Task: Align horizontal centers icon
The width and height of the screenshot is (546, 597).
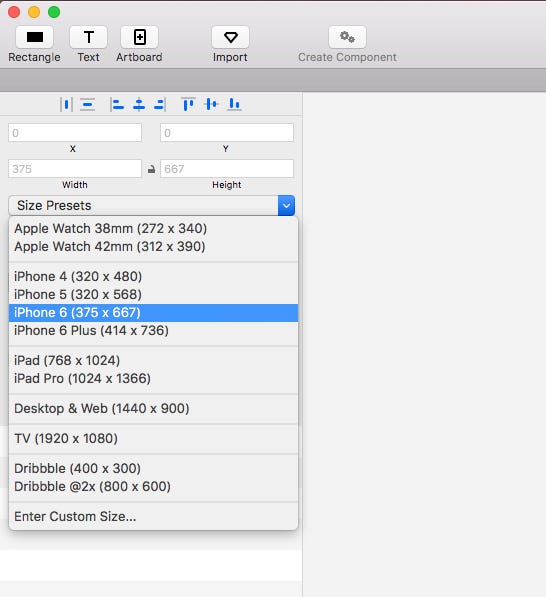Action: (x=139, y=104)
